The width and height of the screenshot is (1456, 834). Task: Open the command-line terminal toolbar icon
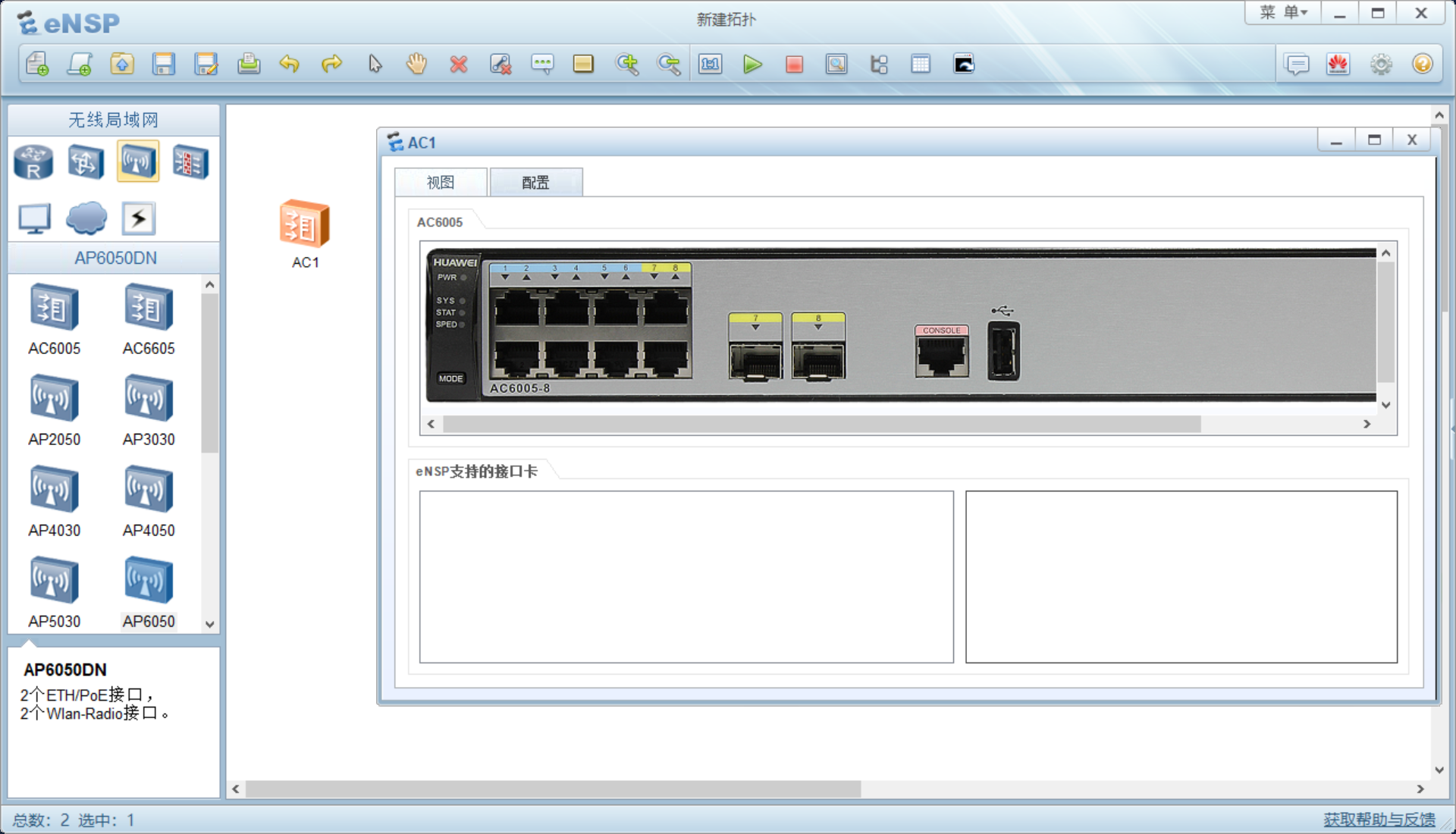click(964, 64)
